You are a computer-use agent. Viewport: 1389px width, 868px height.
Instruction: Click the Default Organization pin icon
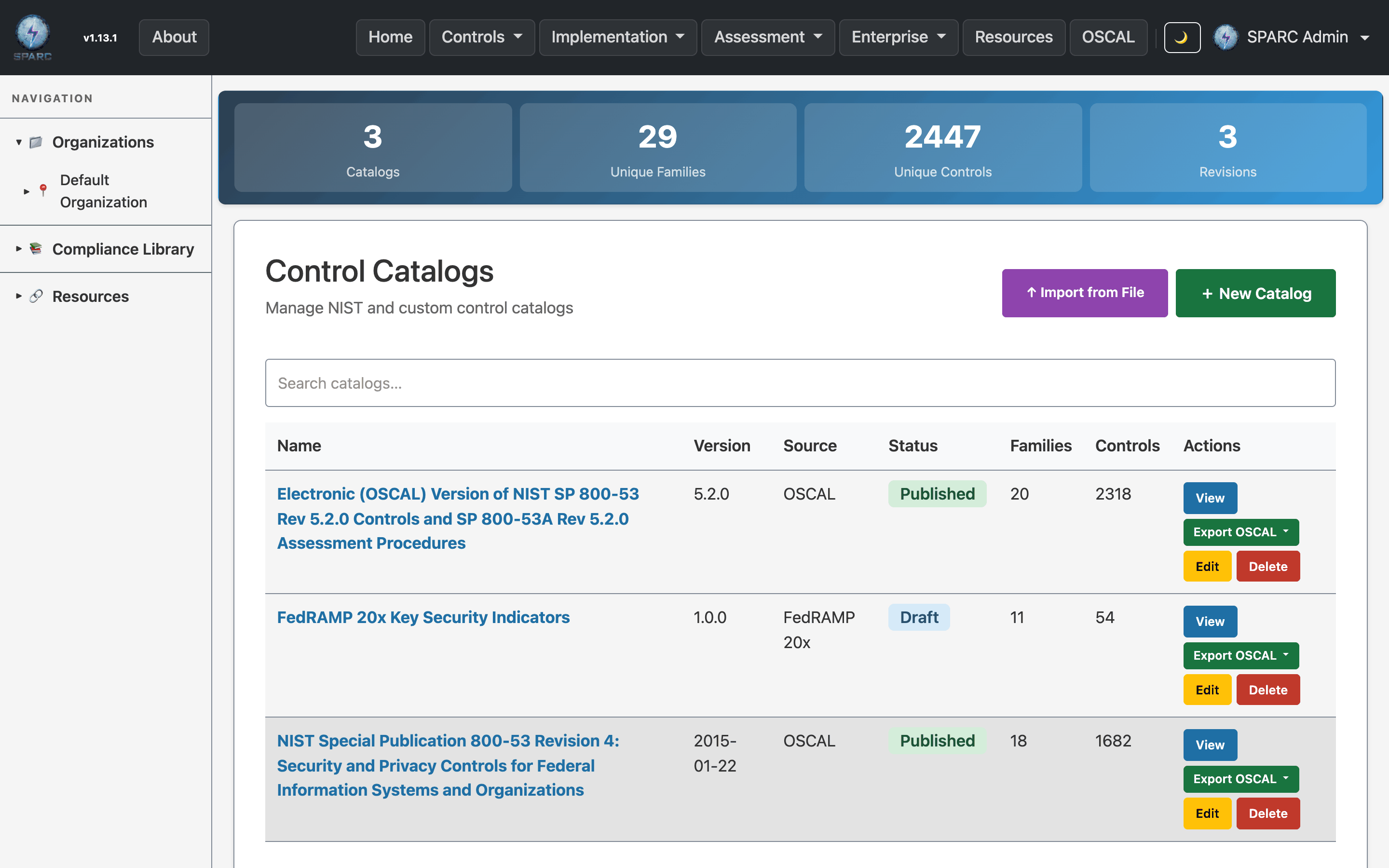coord(43,190)
